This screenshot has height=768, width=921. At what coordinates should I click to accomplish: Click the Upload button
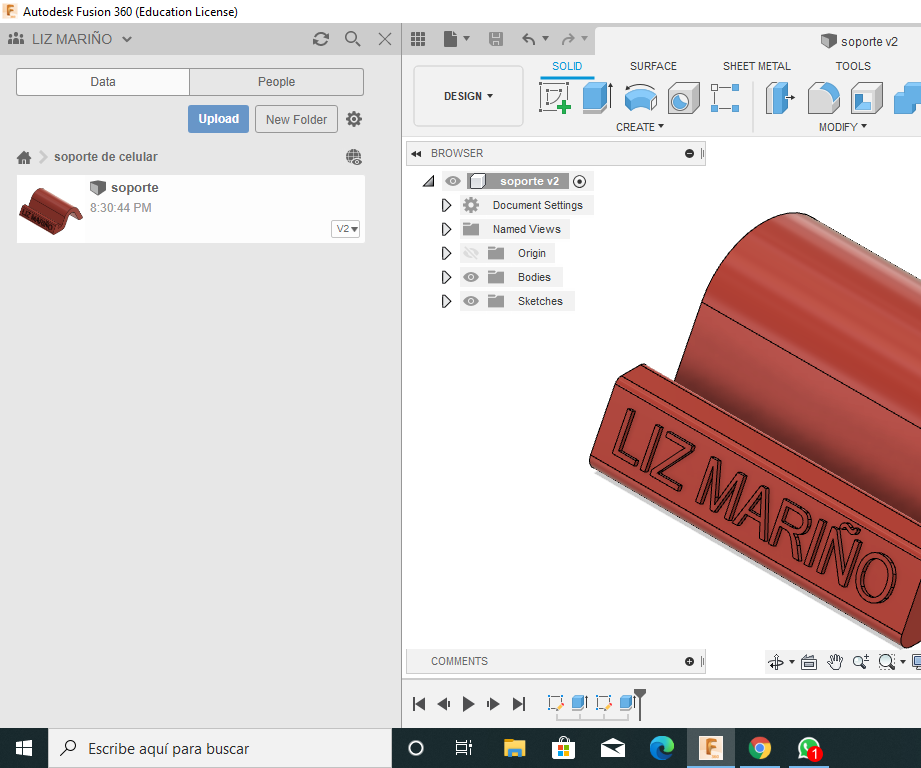click(x=218, y=119)
